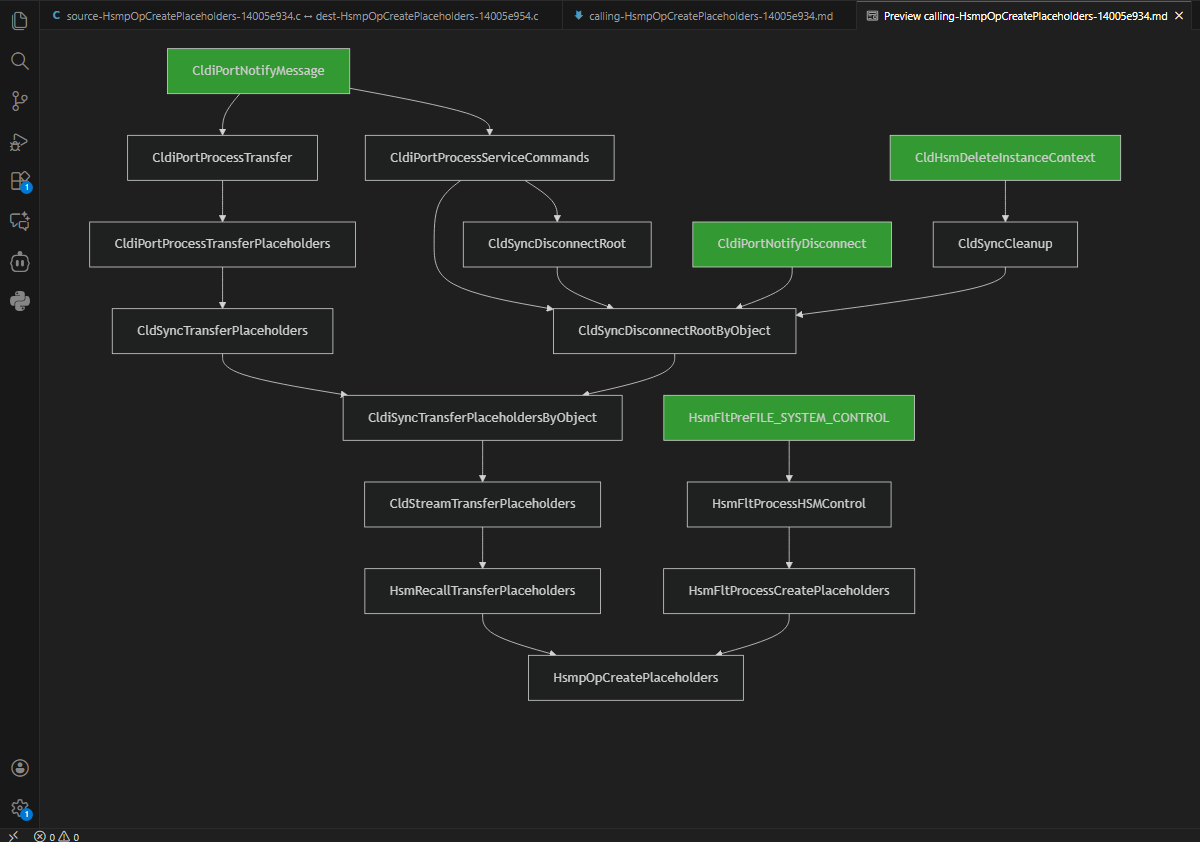Open the Extensions view
This screenshot has width=1200, height=842.
[19, 181]
